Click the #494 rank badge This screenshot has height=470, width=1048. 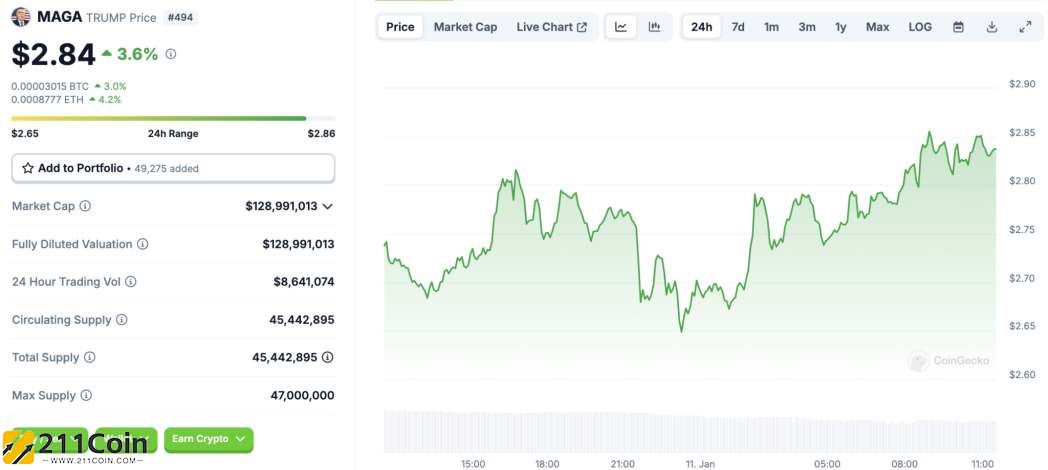click(x=180, y=17)
